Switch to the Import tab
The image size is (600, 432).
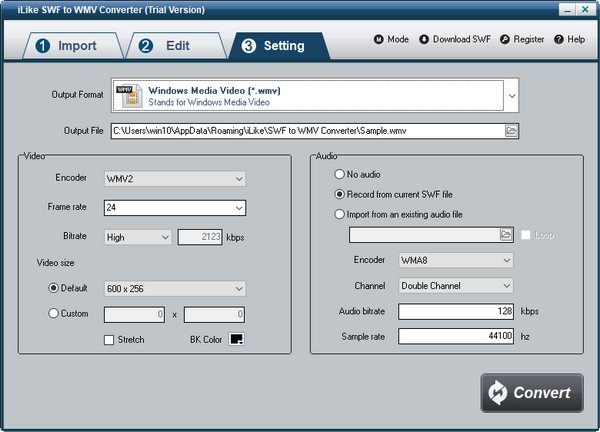[x=67, y=46]
